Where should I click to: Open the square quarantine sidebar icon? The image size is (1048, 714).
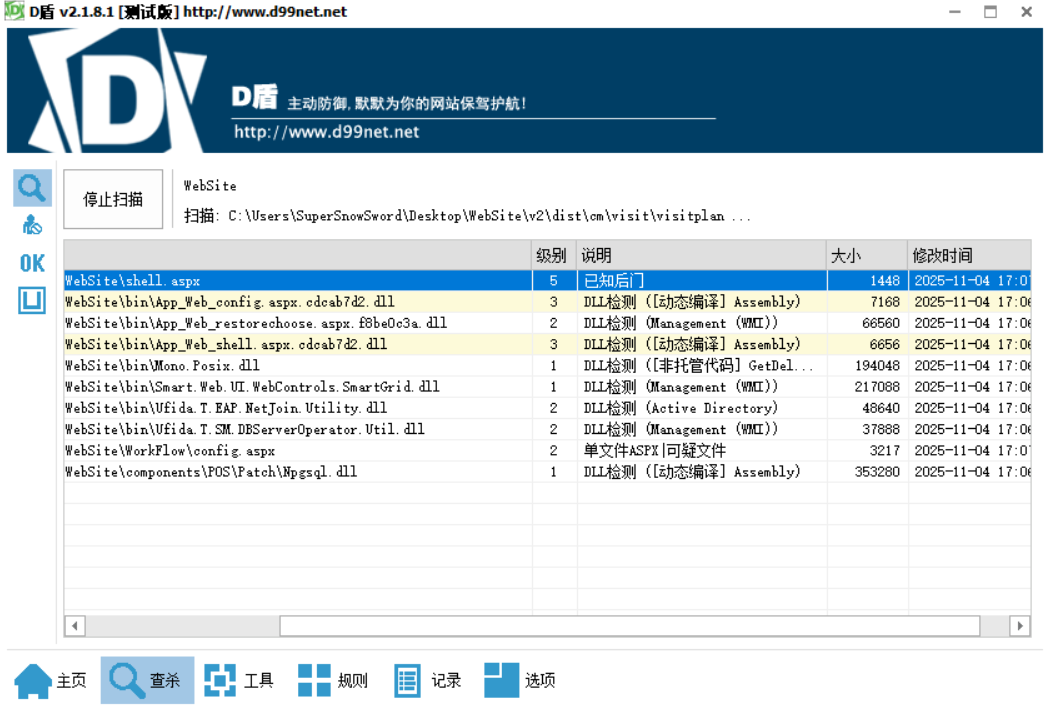[x=32, y=301]
